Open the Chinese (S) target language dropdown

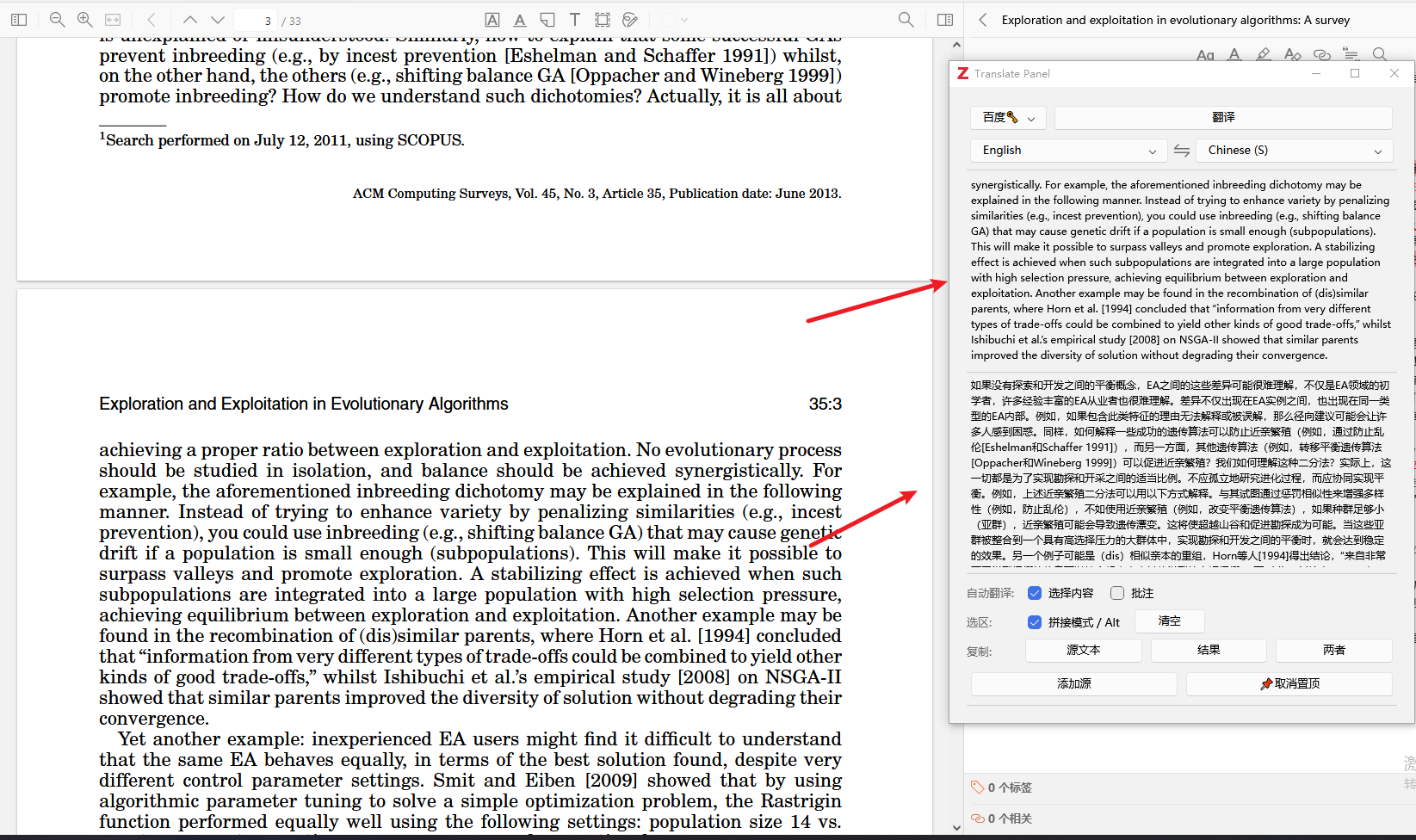(x=1294, y=151)
